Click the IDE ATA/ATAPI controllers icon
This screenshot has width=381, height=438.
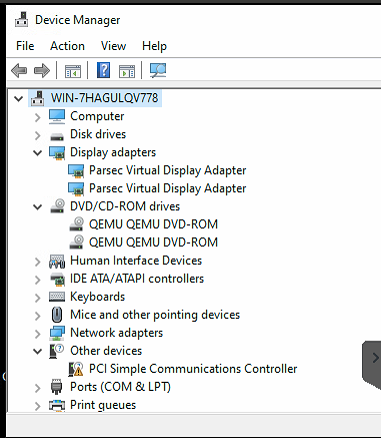(x=57, y=279)
